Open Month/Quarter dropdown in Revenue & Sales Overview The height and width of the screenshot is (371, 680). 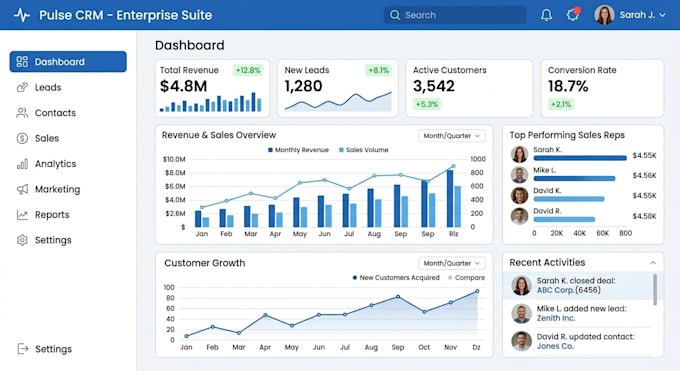point(451,136)
